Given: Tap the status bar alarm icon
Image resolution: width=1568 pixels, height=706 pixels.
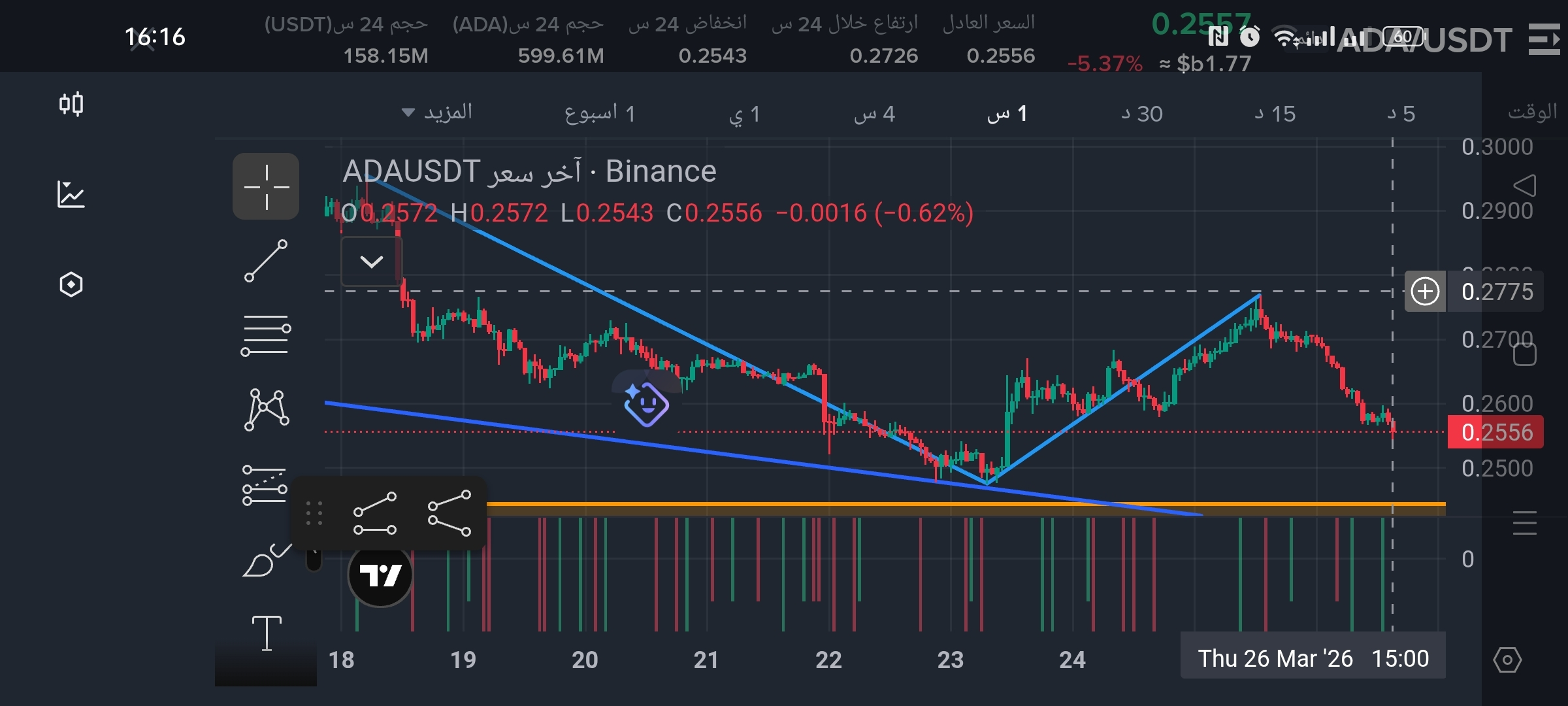Looking at the screenshot, I should (1250, 36).
